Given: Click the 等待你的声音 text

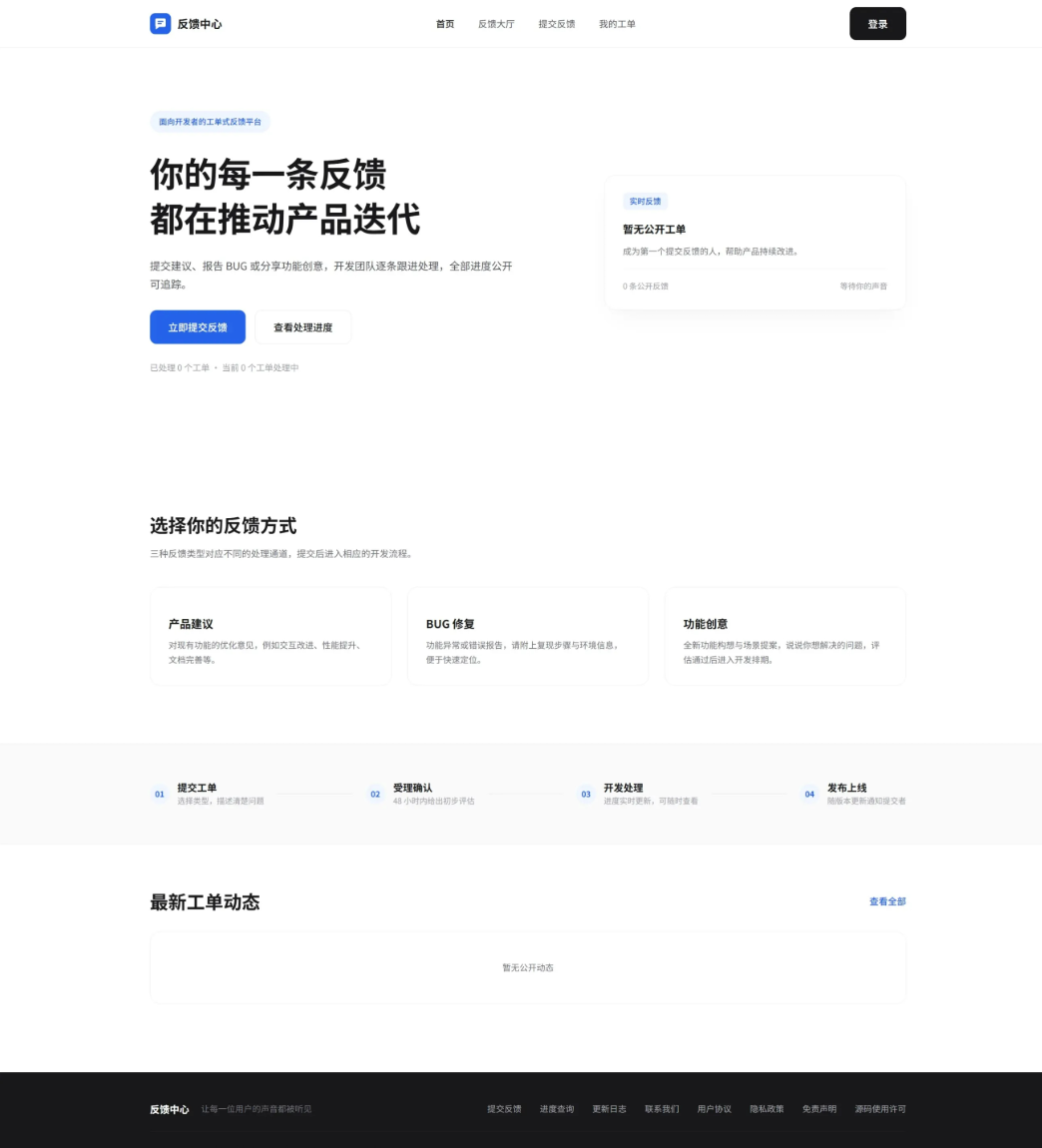Looking at the screenshot, I should [863, 287].
